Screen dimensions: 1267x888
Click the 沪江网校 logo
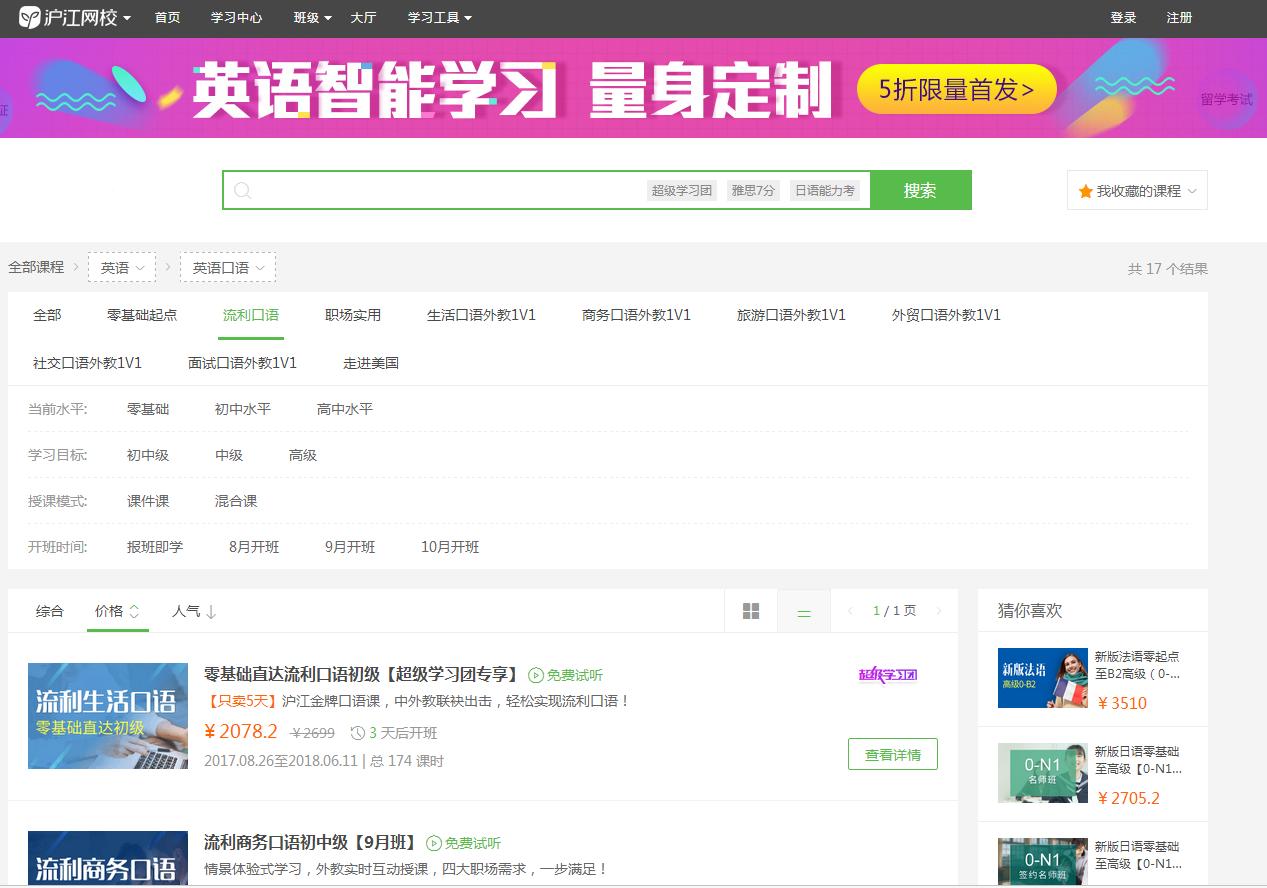click(70, 17)
